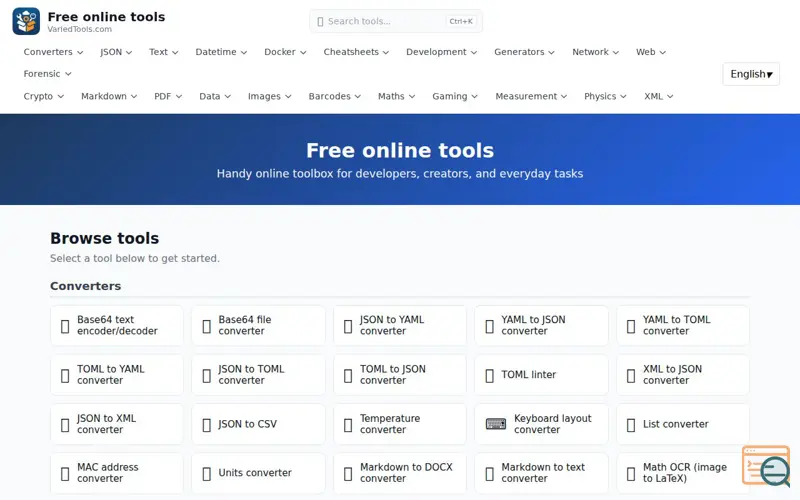Click icon beside Math OCR (image to LaTeX)
Image resolution: width=800 pixels, height=500 pixels.
[x=631, y=473]
